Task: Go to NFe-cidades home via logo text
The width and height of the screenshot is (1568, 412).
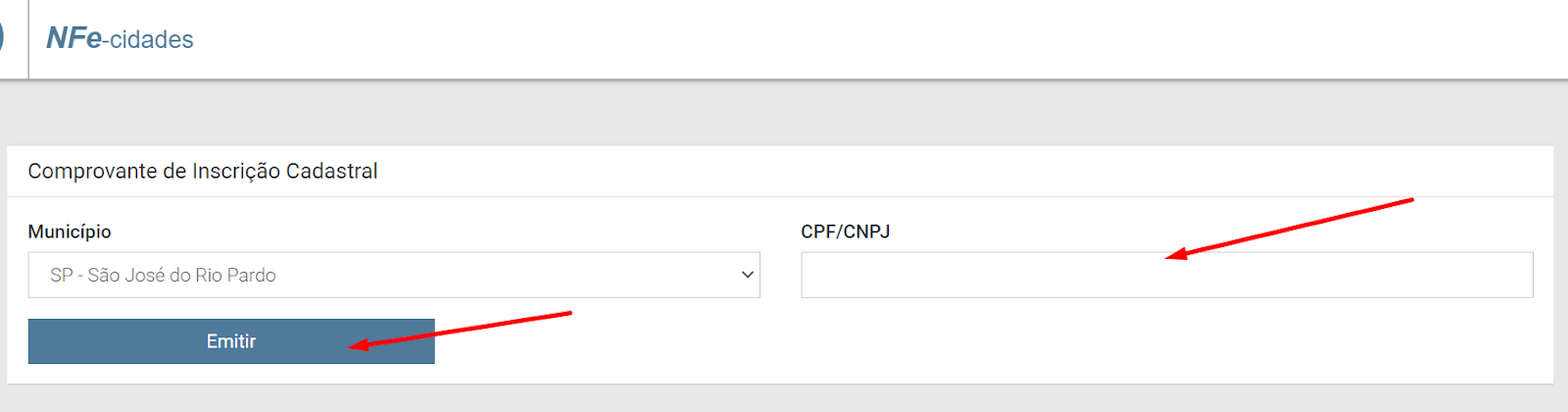Action: (120, 38)
